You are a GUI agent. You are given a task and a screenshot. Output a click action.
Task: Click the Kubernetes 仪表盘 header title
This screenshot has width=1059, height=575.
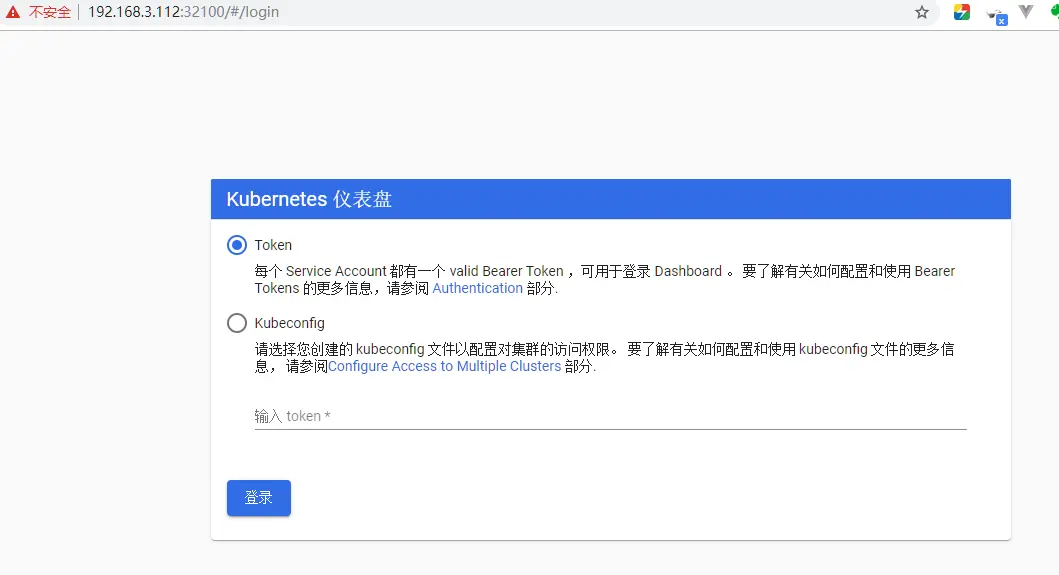click(x=309, y=199)
